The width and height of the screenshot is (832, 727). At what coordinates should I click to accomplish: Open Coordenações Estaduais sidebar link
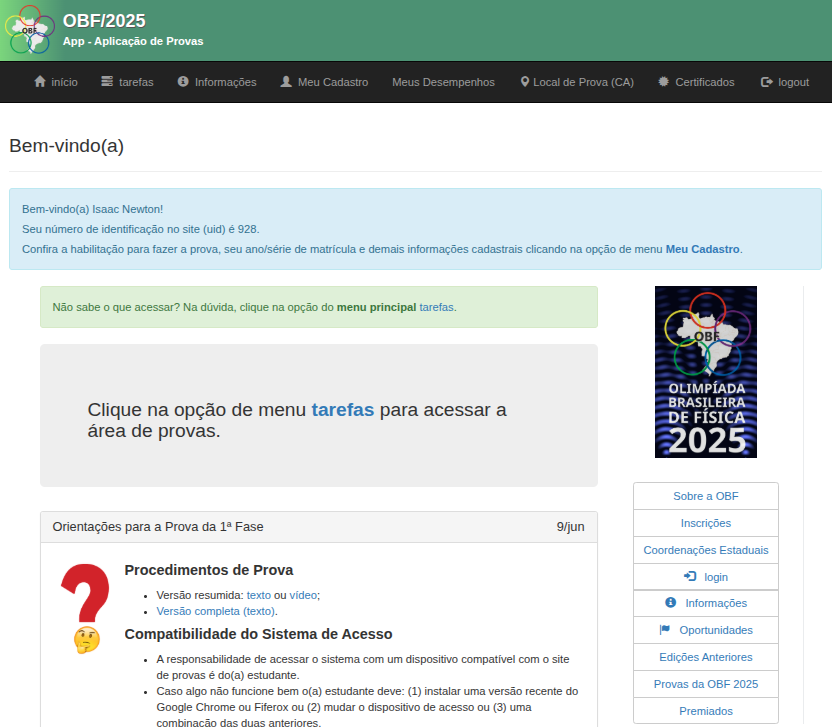click(706, 550)
